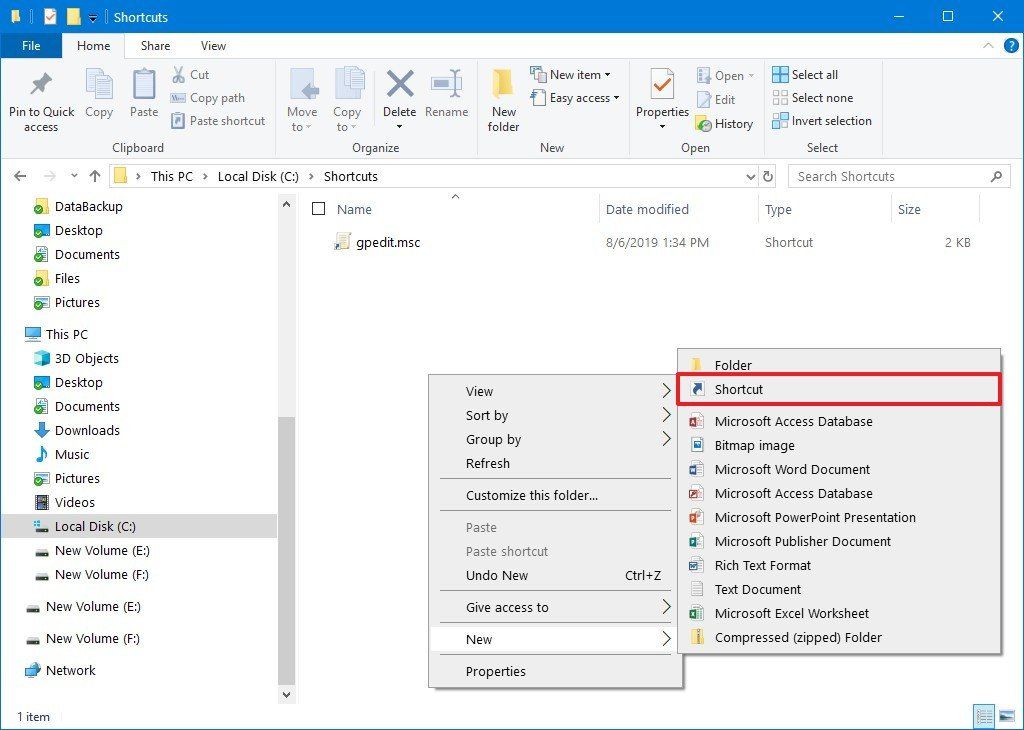The image size is (1024, 730).
Task: Open the Easy access dropdown
Action: (575, 98)
